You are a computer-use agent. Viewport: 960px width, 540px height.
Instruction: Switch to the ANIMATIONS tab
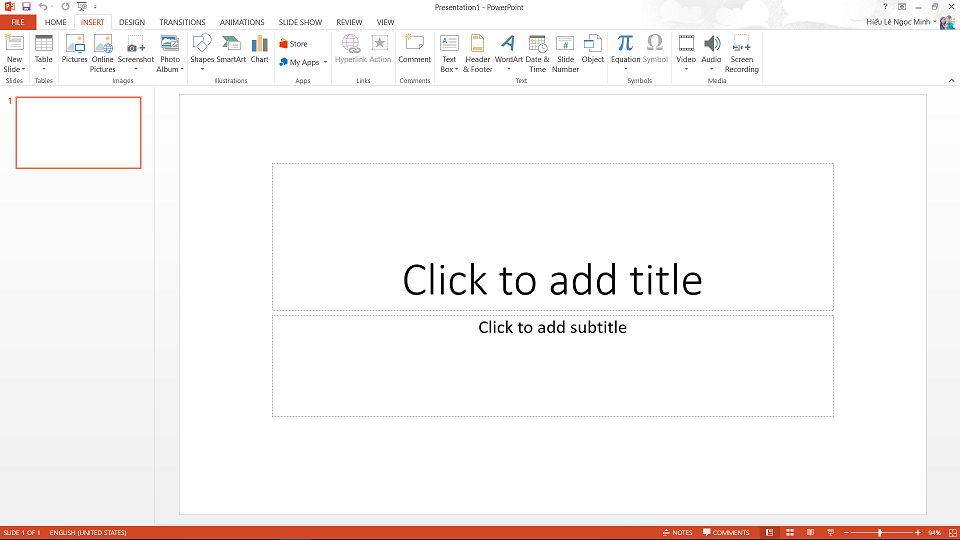pyautogui.click(x=242, y=22)
